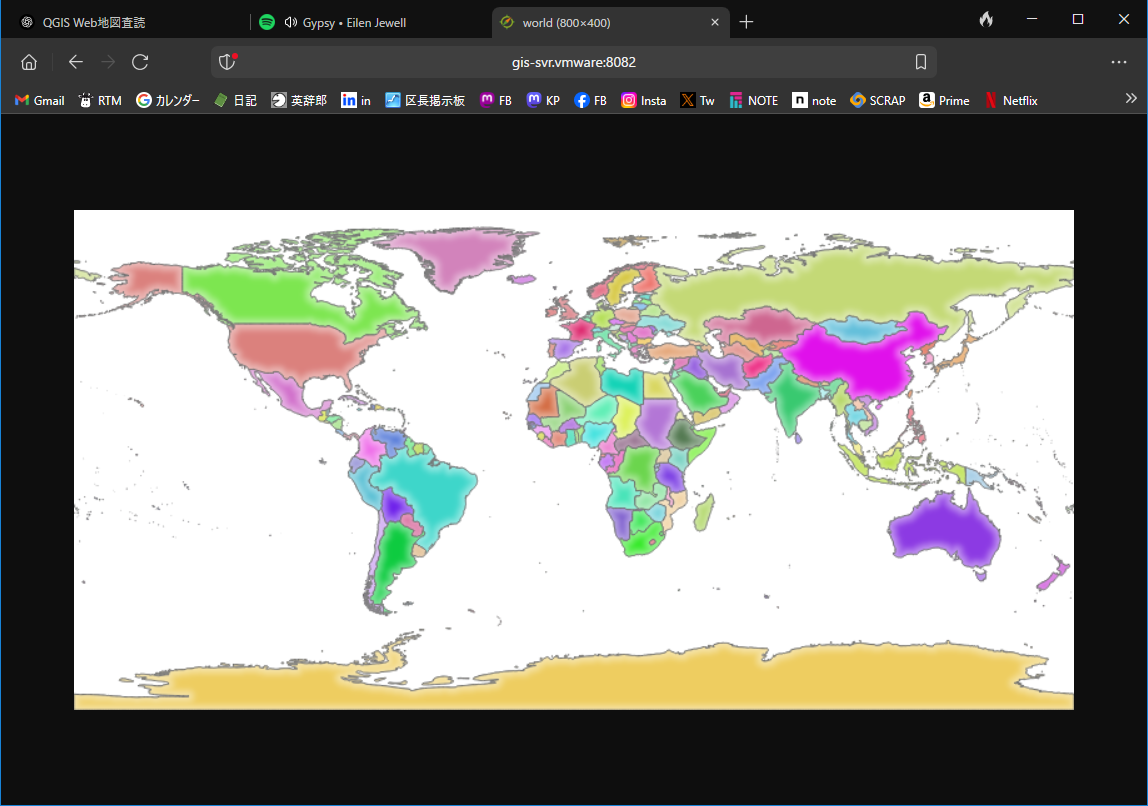
Task: Open the RTM bookmark
Action: (x=100, y=100)
